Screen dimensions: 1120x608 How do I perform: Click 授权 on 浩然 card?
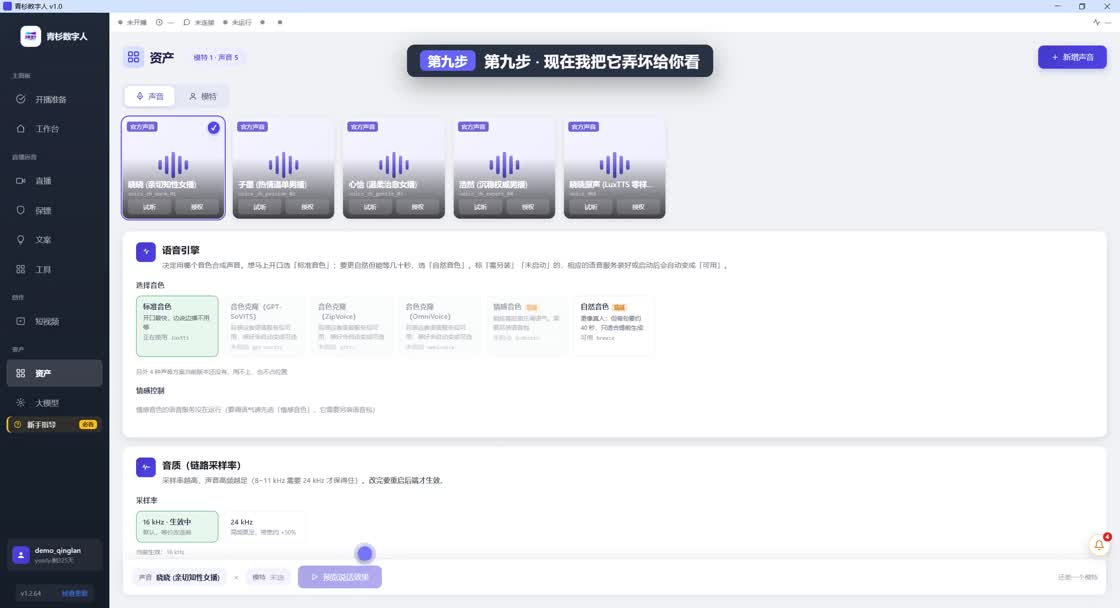point(528,207)
